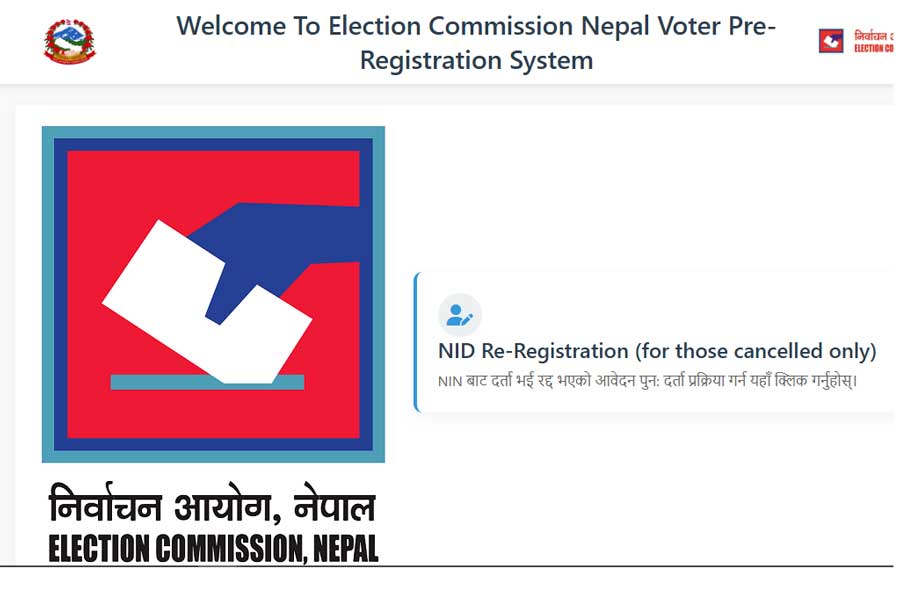Click the red 'ELECTION CO' text in header
The width and height of the screenshot is (900, 594).
873,49
